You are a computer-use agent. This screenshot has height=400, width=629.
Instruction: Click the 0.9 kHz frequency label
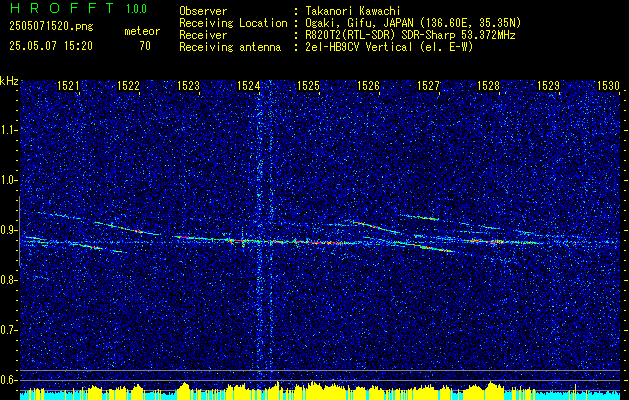click(x=8, y=230)
